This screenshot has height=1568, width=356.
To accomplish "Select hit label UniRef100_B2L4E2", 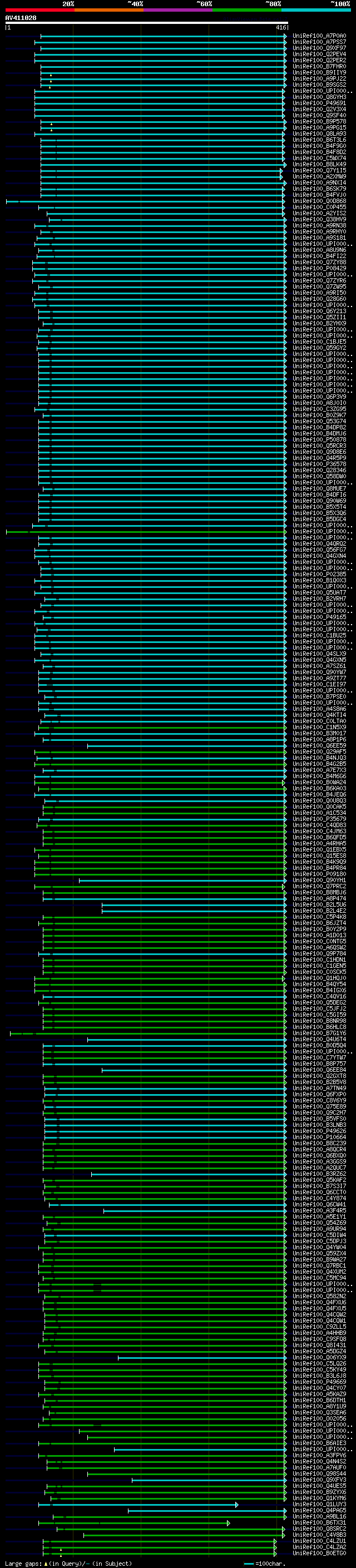I will (319, 911).
